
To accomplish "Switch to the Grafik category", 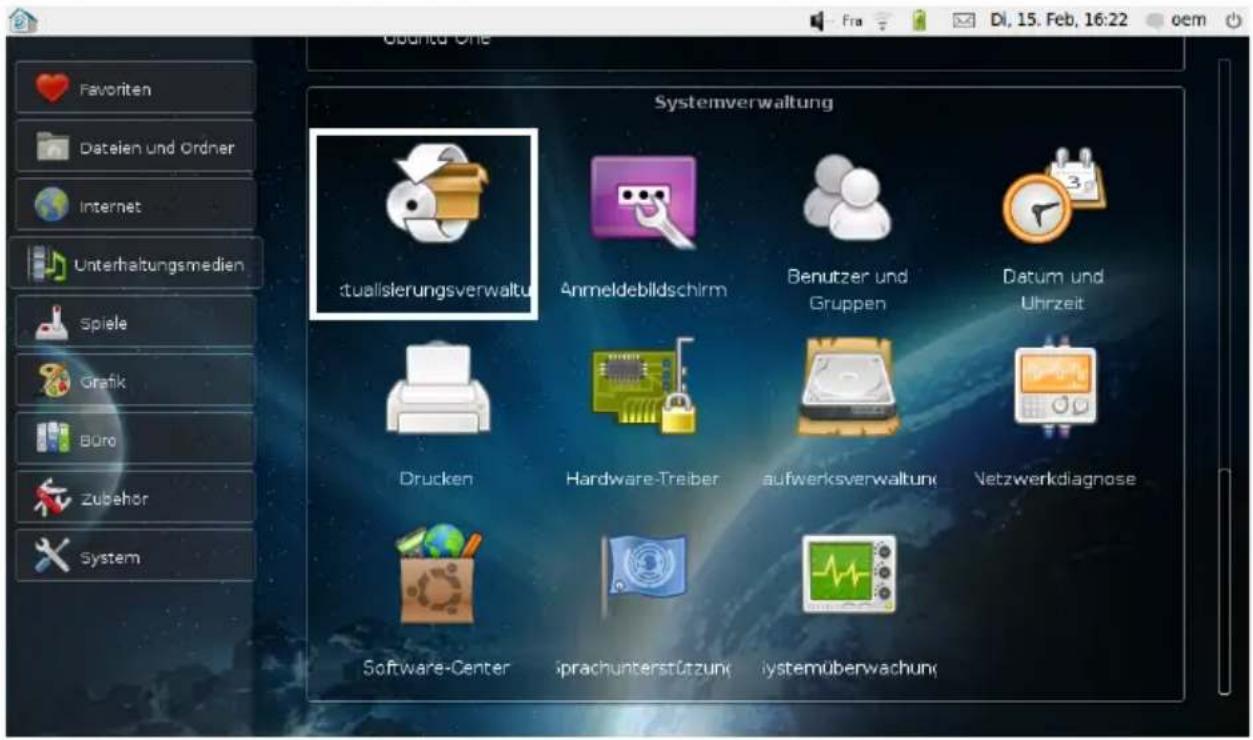I will [135, 381].
